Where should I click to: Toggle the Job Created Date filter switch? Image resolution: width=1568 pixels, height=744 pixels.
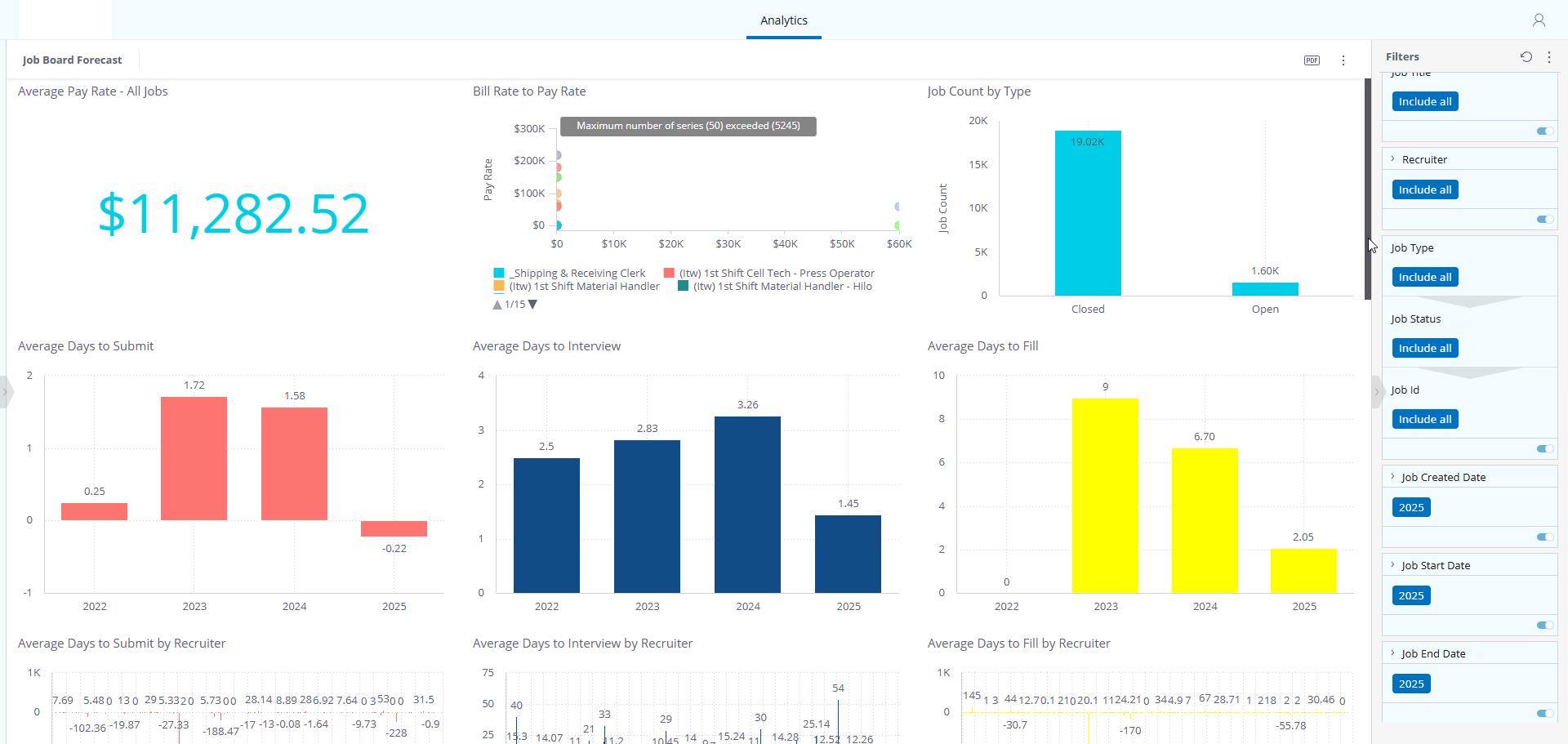1545,537
